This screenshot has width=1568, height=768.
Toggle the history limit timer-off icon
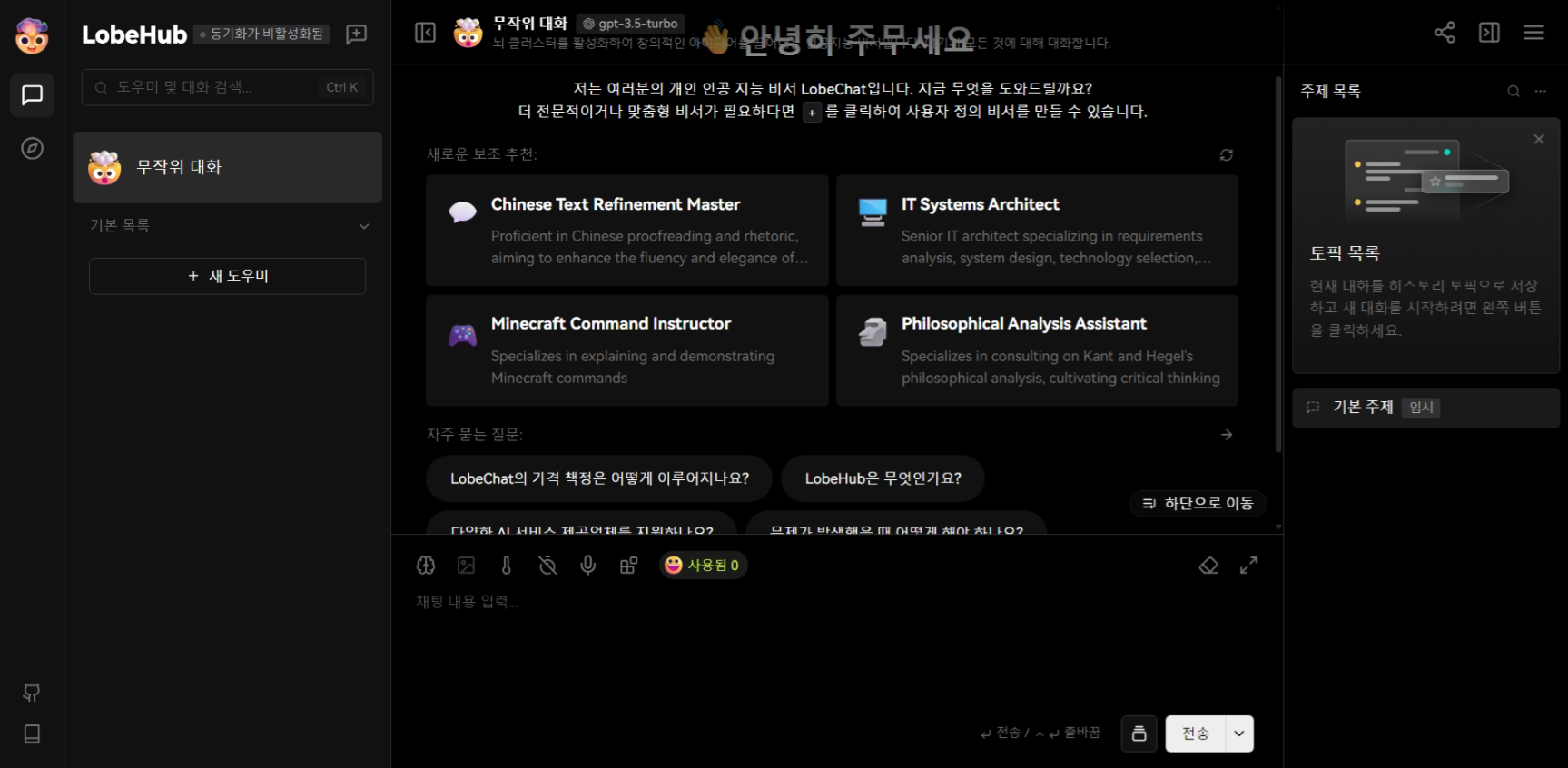[x=547, y=566]
